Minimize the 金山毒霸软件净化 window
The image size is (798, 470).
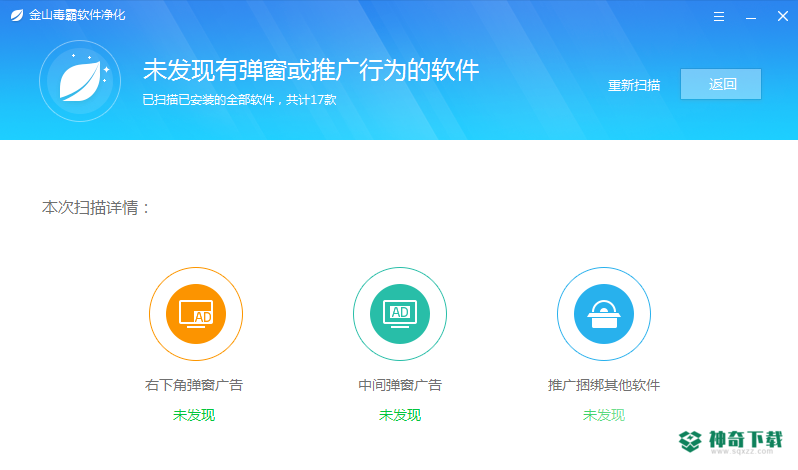pyautogui.click(x=751, y=18)
